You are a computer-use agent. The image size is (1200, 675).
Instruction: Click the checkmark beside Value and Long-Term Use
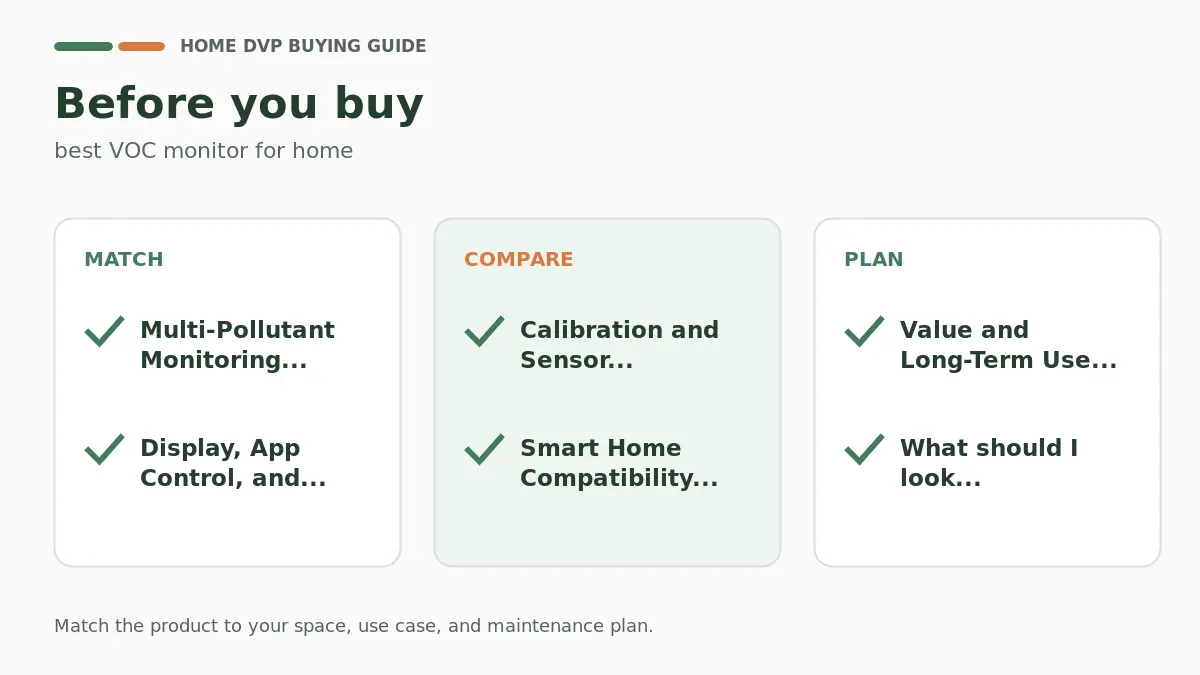864,331
